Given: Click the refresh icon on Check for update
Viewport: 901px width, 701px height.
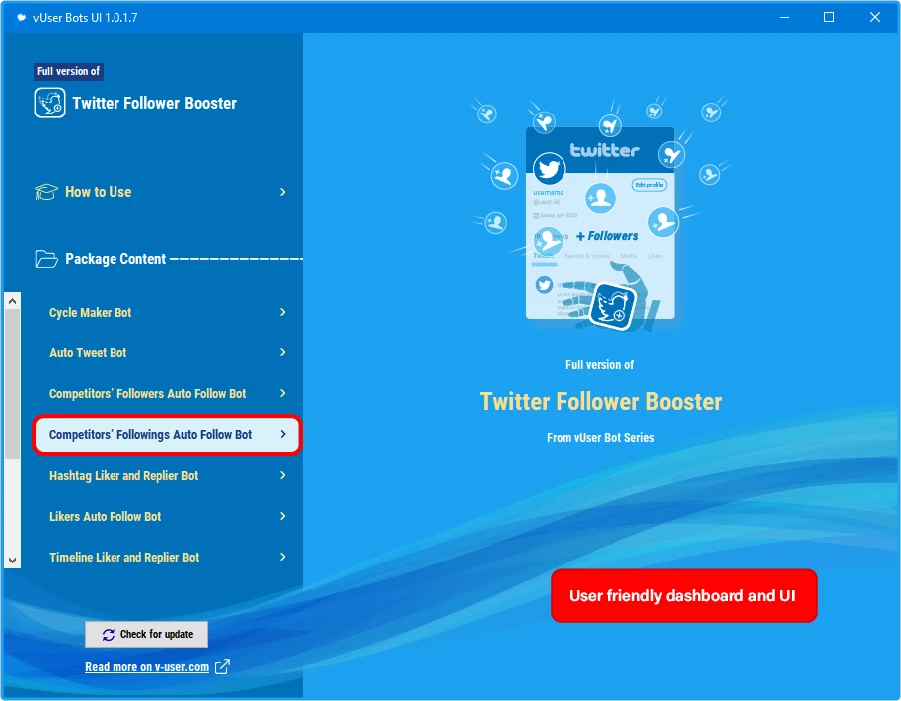Looking at the screenshot, I should click(109, 634).
